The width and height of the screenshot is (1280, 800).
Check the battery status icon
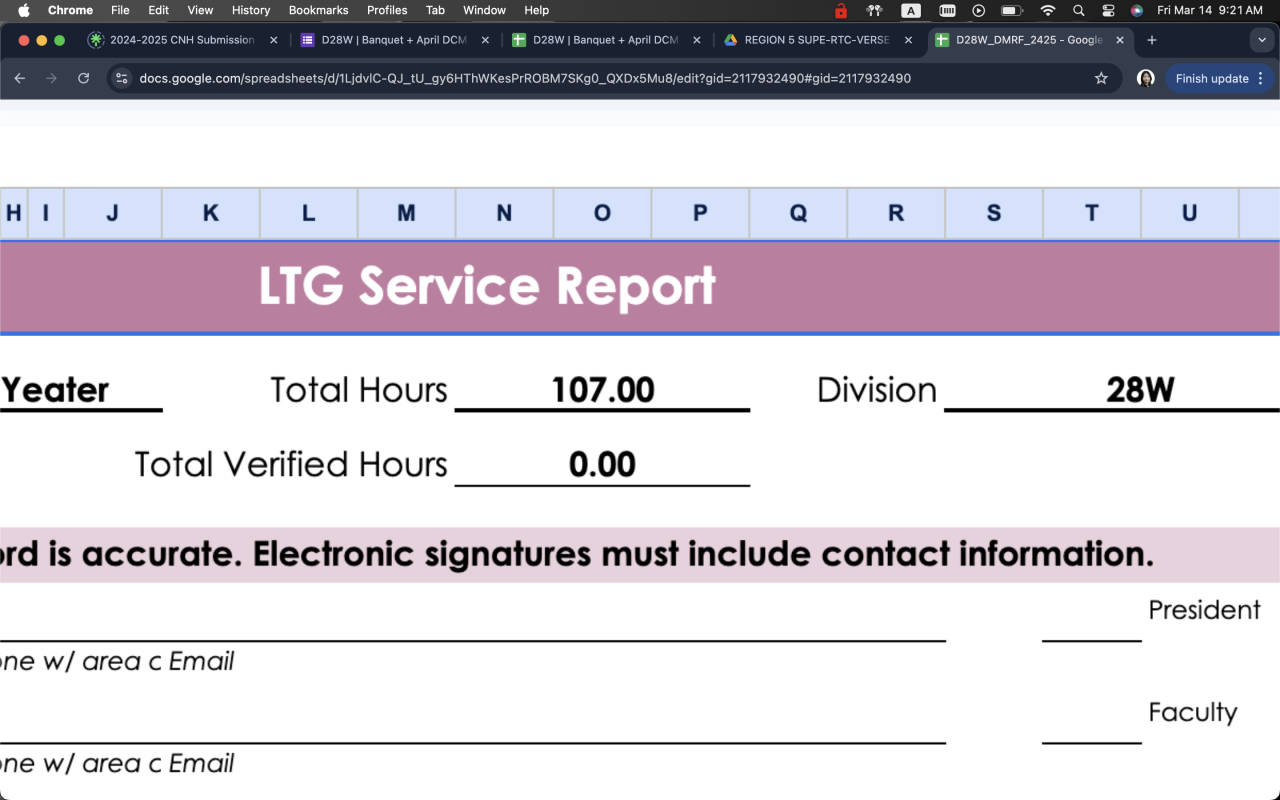pyautogui.click(x=1011, y=10)
